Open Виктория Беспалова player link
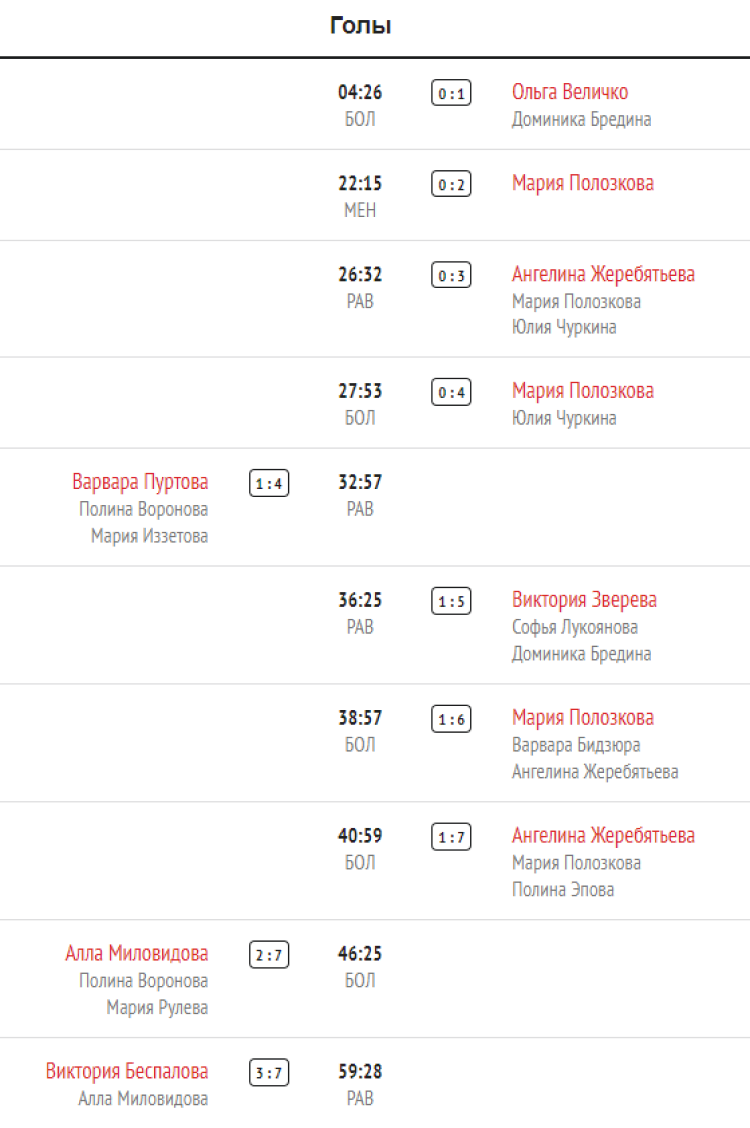 click(127, 1071)
